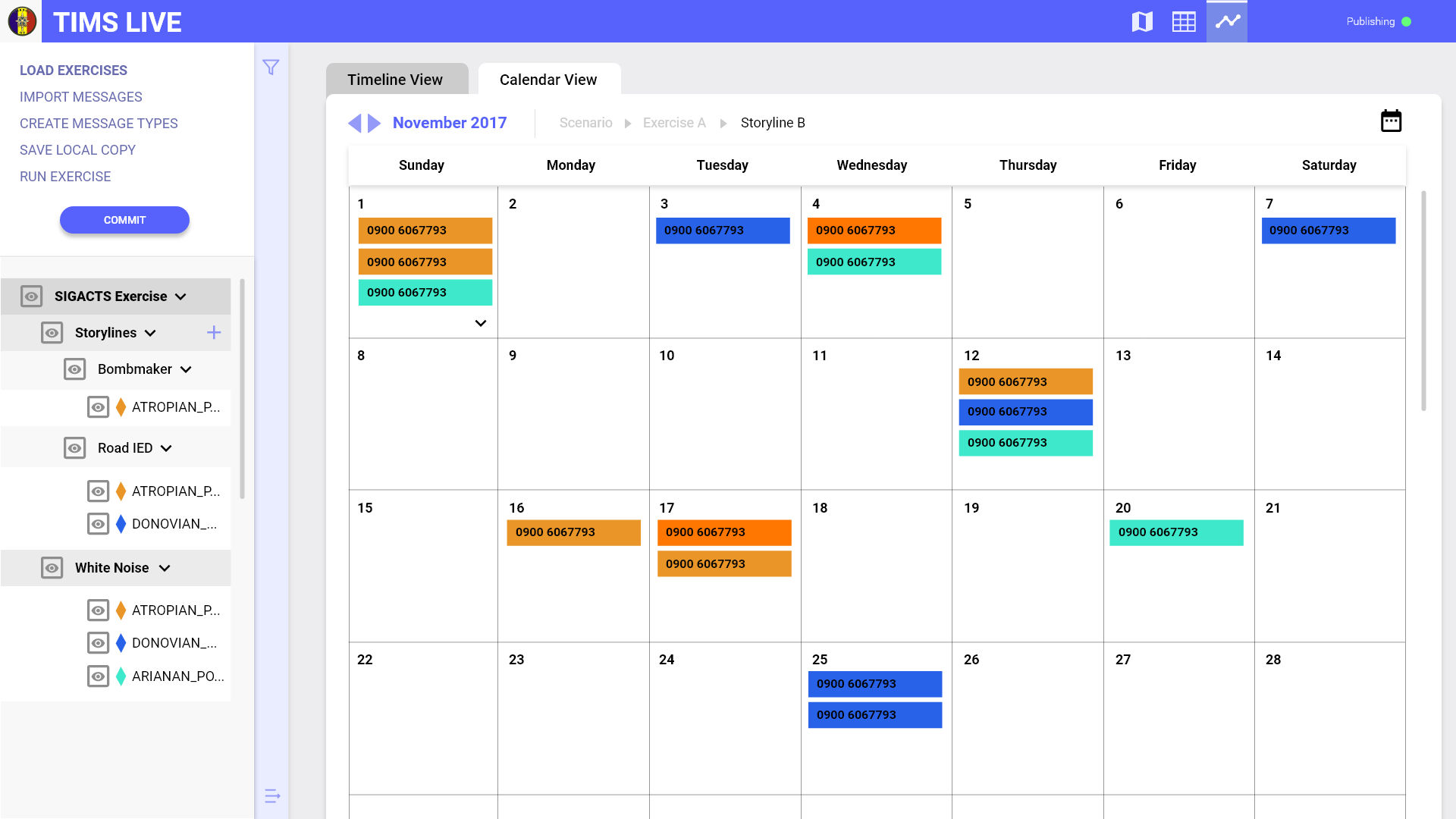Switch to Calendar View tab

549,79
